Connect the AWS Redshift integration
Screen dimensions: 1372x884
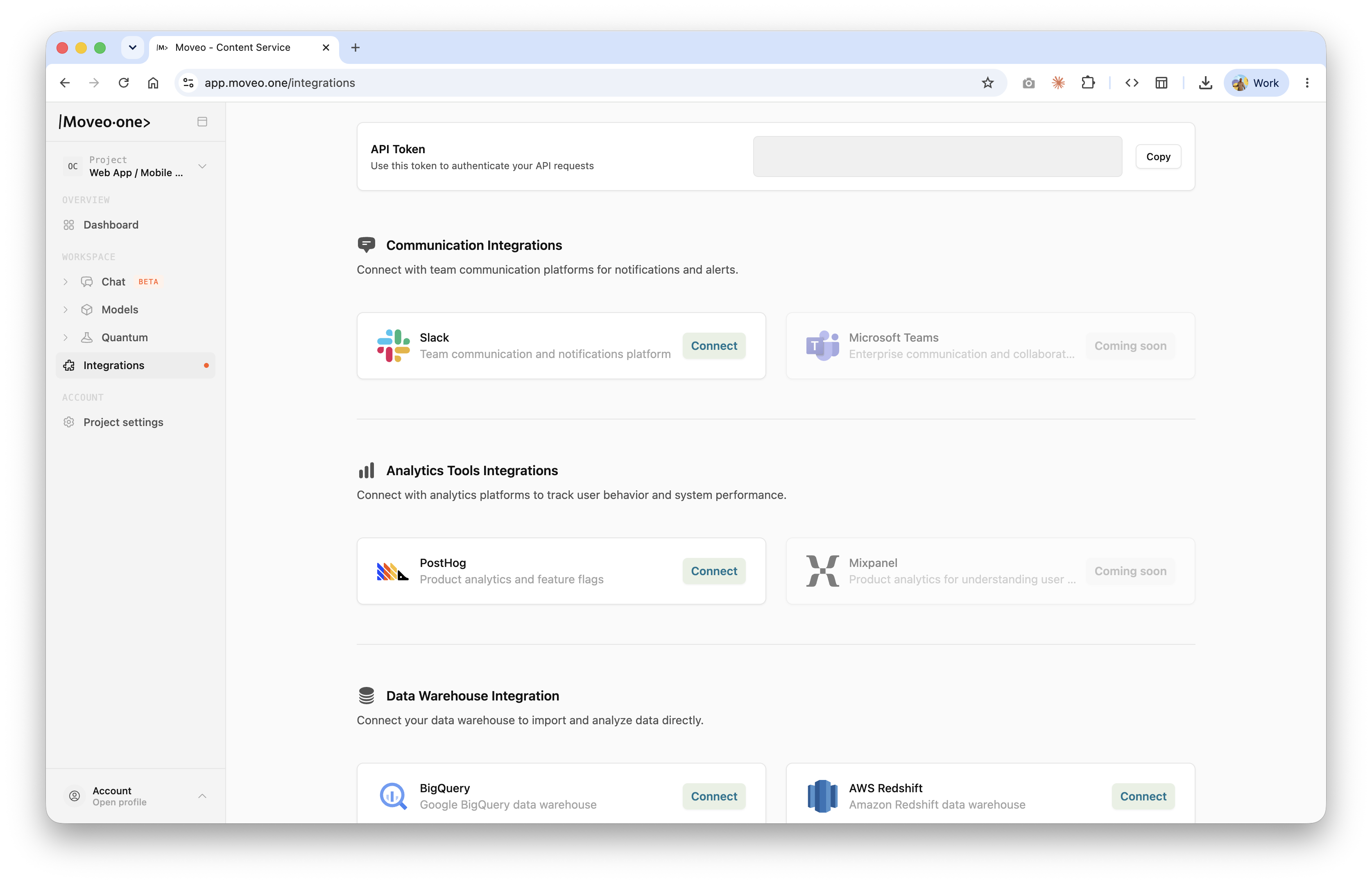[1143, 797]
